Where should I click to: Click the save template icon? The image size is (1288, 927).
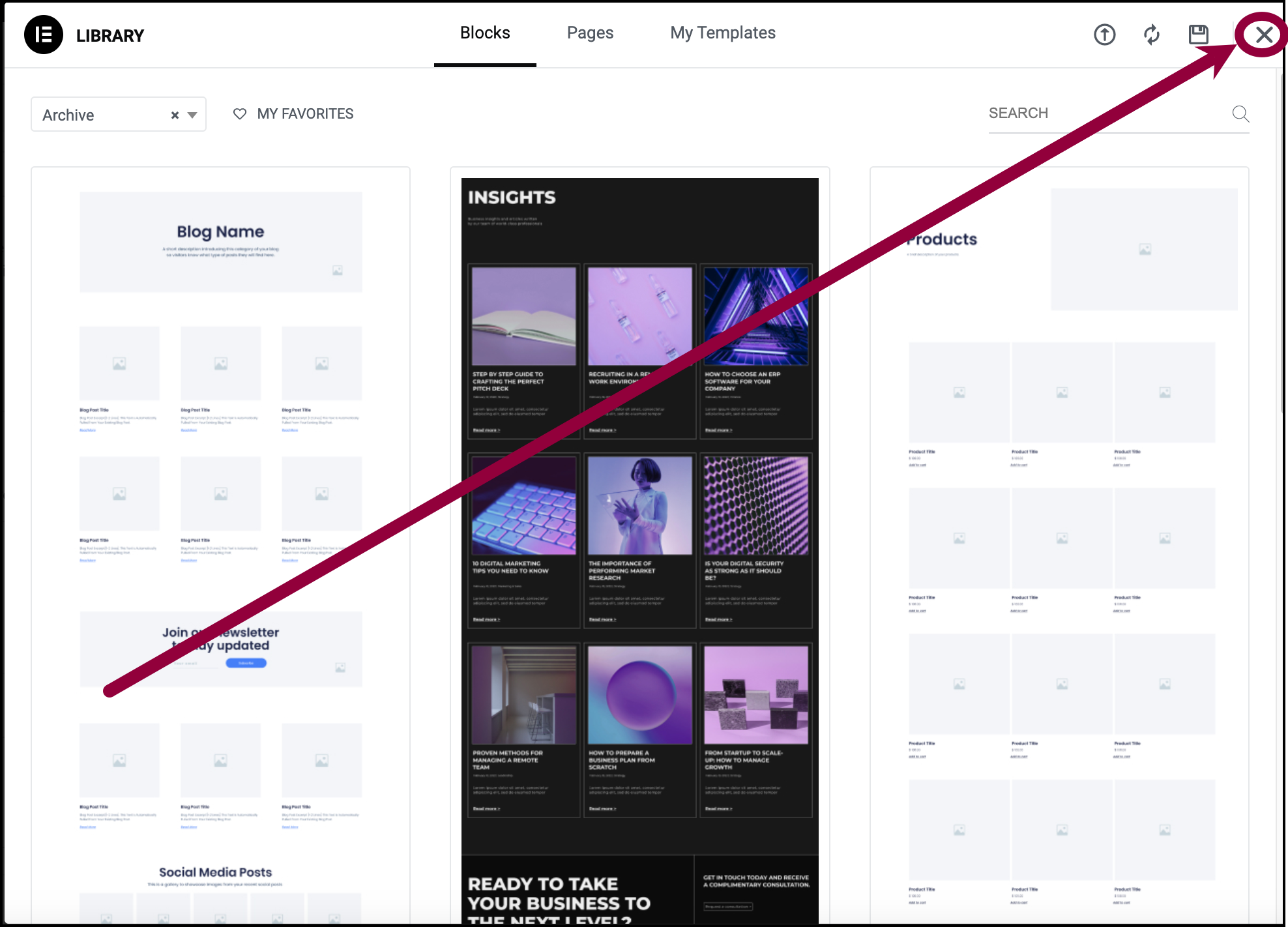tap(1199, 33)
